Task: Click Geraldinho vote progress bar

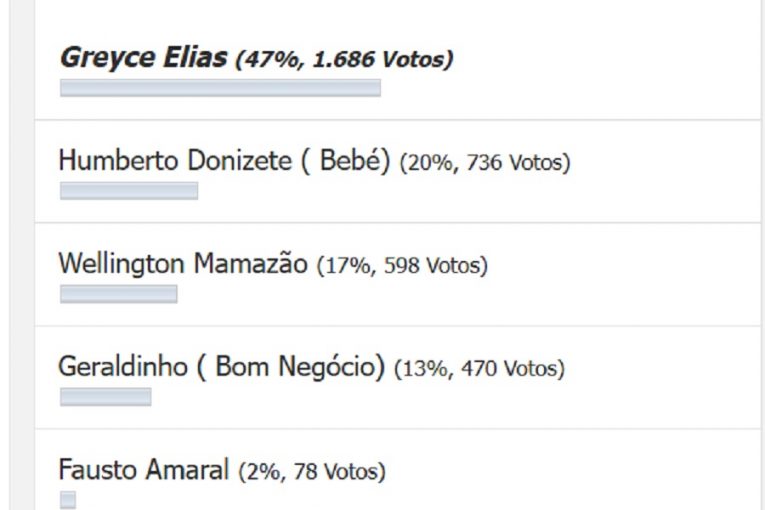Action: [105, 397]
